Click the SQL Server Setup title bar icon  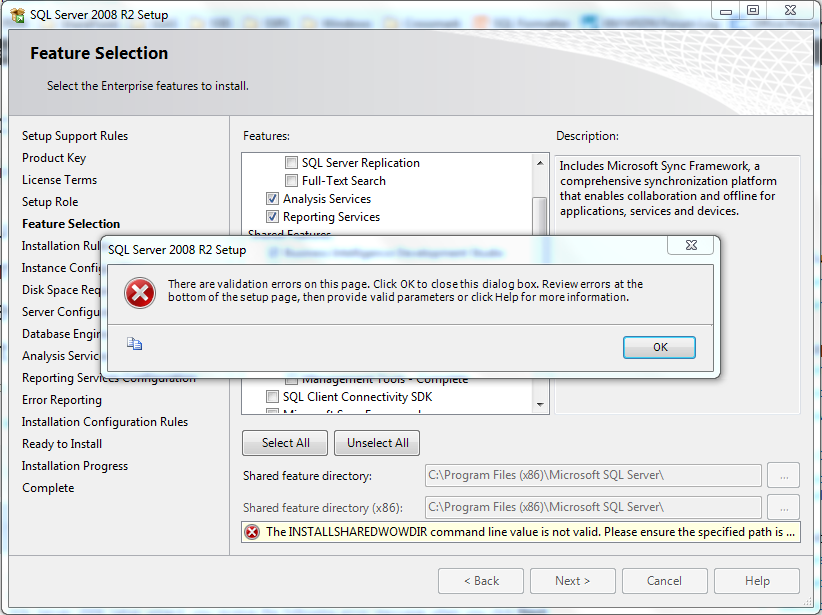coord(17,15)
